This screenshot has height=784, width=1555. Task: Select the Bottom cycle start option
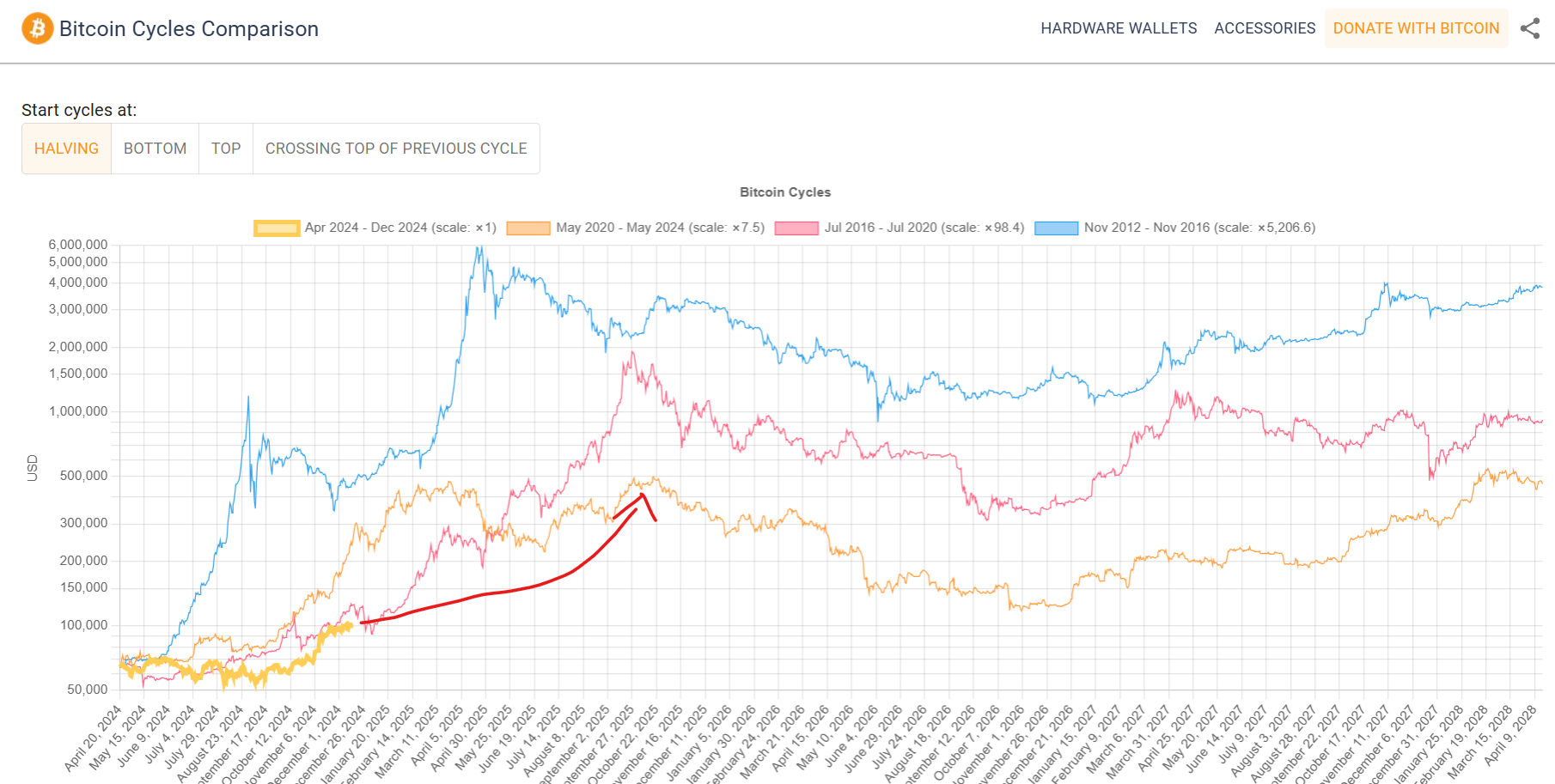tap(155, 149)
